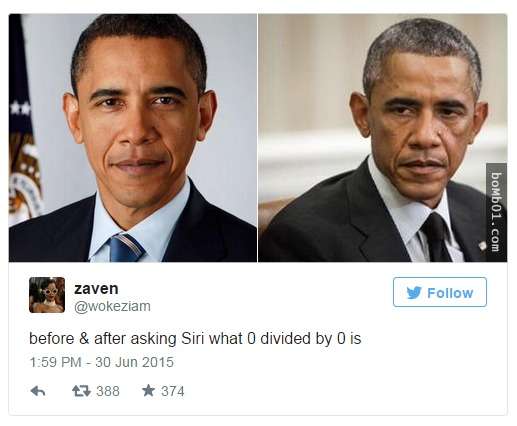Screen dimensions: 517x426
Task: Retweet using the retweet arrows icon
Action: click(81, 391)
